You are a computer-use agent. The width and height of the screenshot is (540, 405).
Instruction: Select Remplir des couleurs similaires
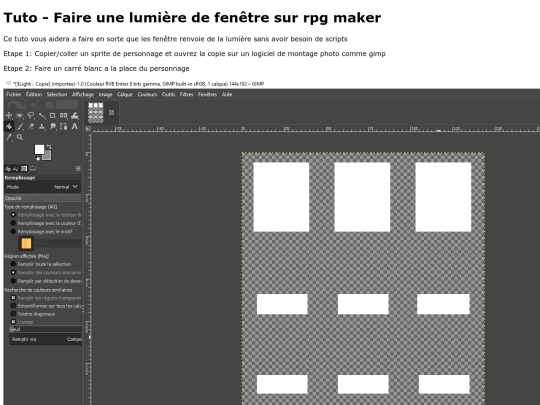click(x=47, y=272)
